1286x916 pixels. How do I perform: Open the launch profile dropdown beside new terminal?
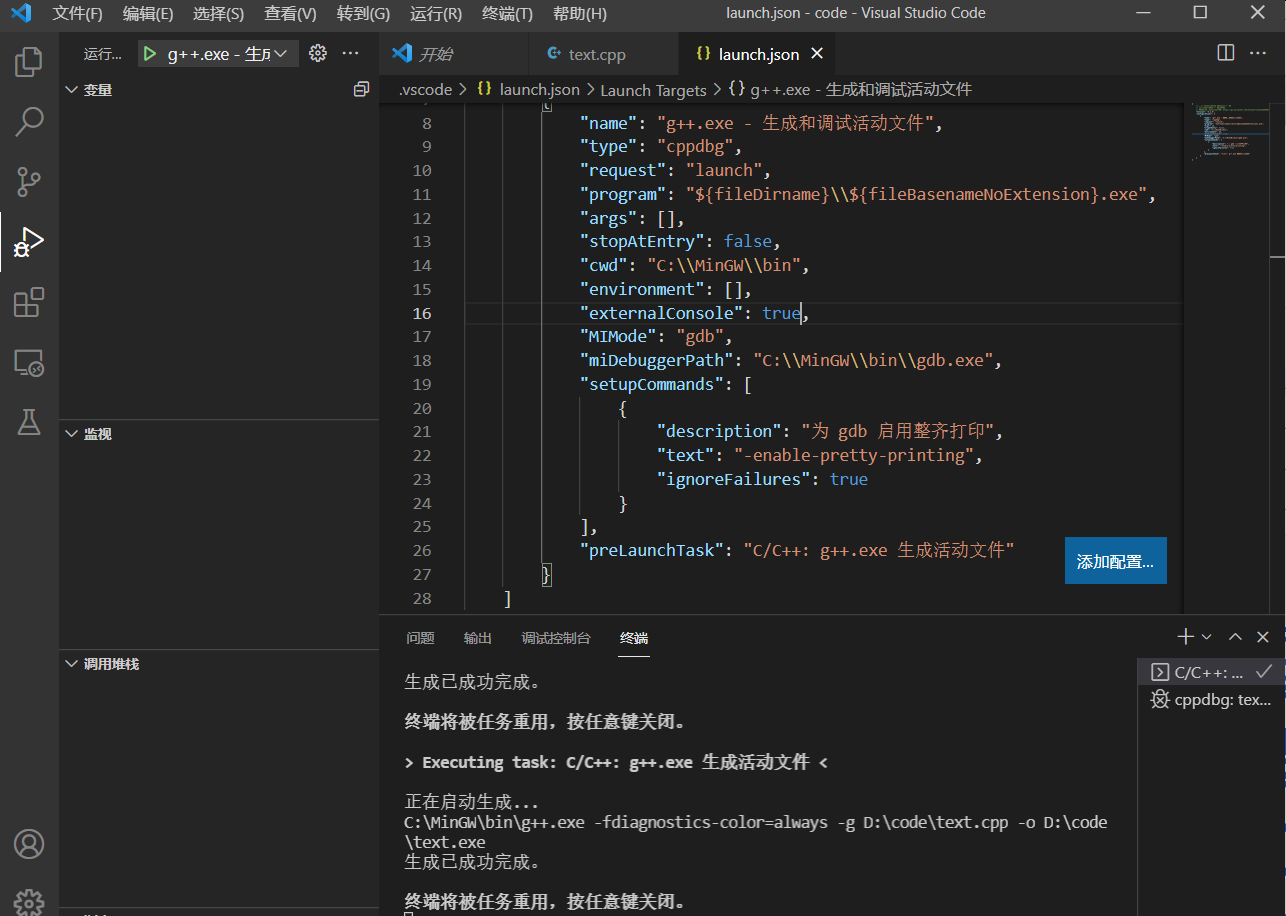(1207, 637)
